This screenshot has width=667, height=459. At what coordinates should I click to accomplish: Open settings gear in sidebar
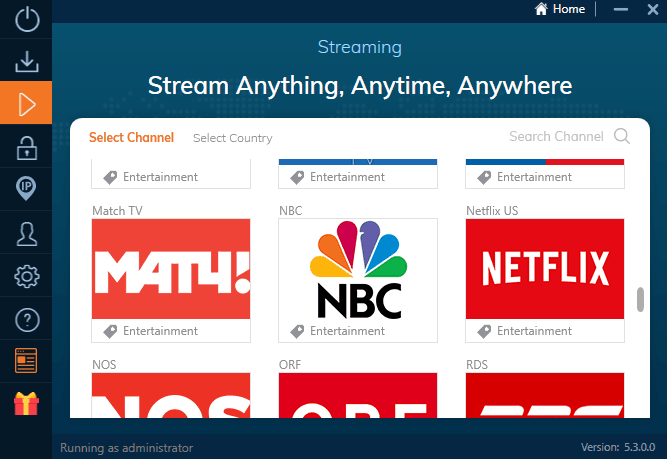pos(27,276)
